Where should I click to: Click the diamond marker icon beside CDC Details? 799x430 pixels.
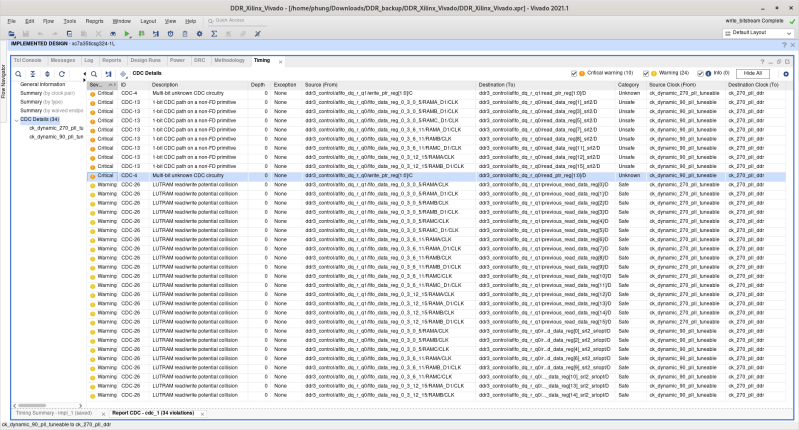click(123, 74)
